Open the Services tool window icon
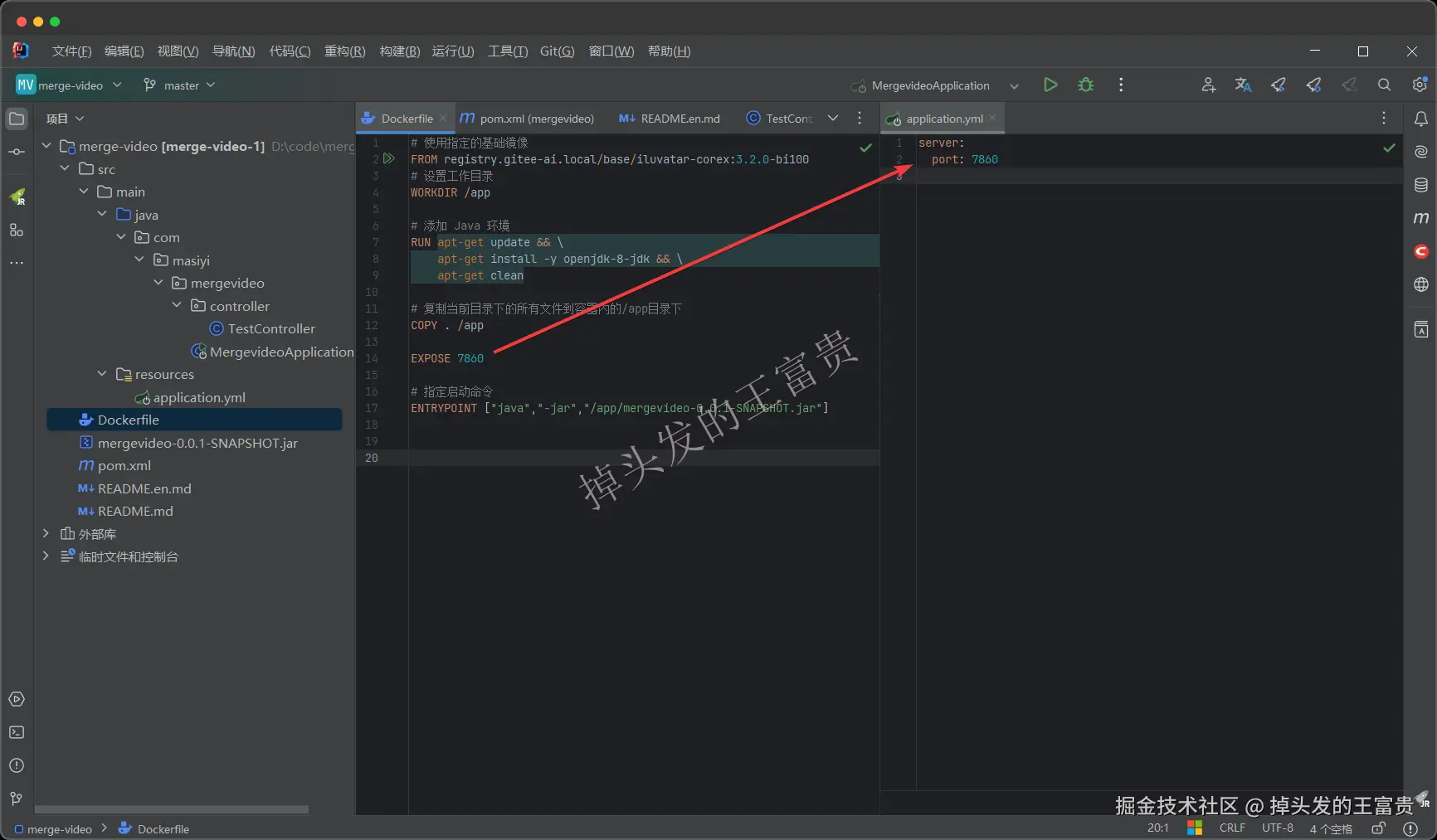The width and height of the screenshot is (1437, 840). (17, 699)
